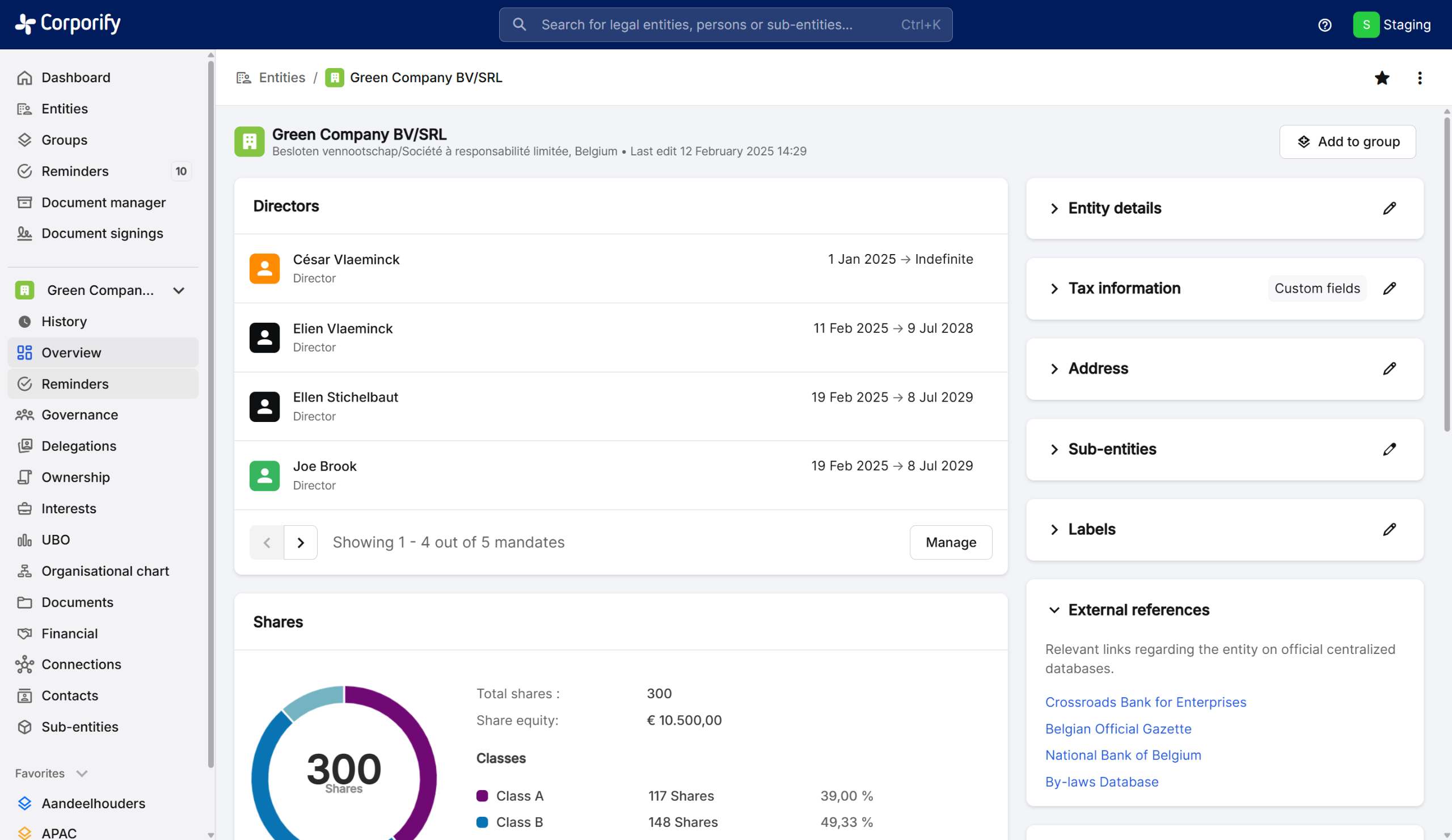
Task: Click the Manage mandates button
Action: point(950,542)
